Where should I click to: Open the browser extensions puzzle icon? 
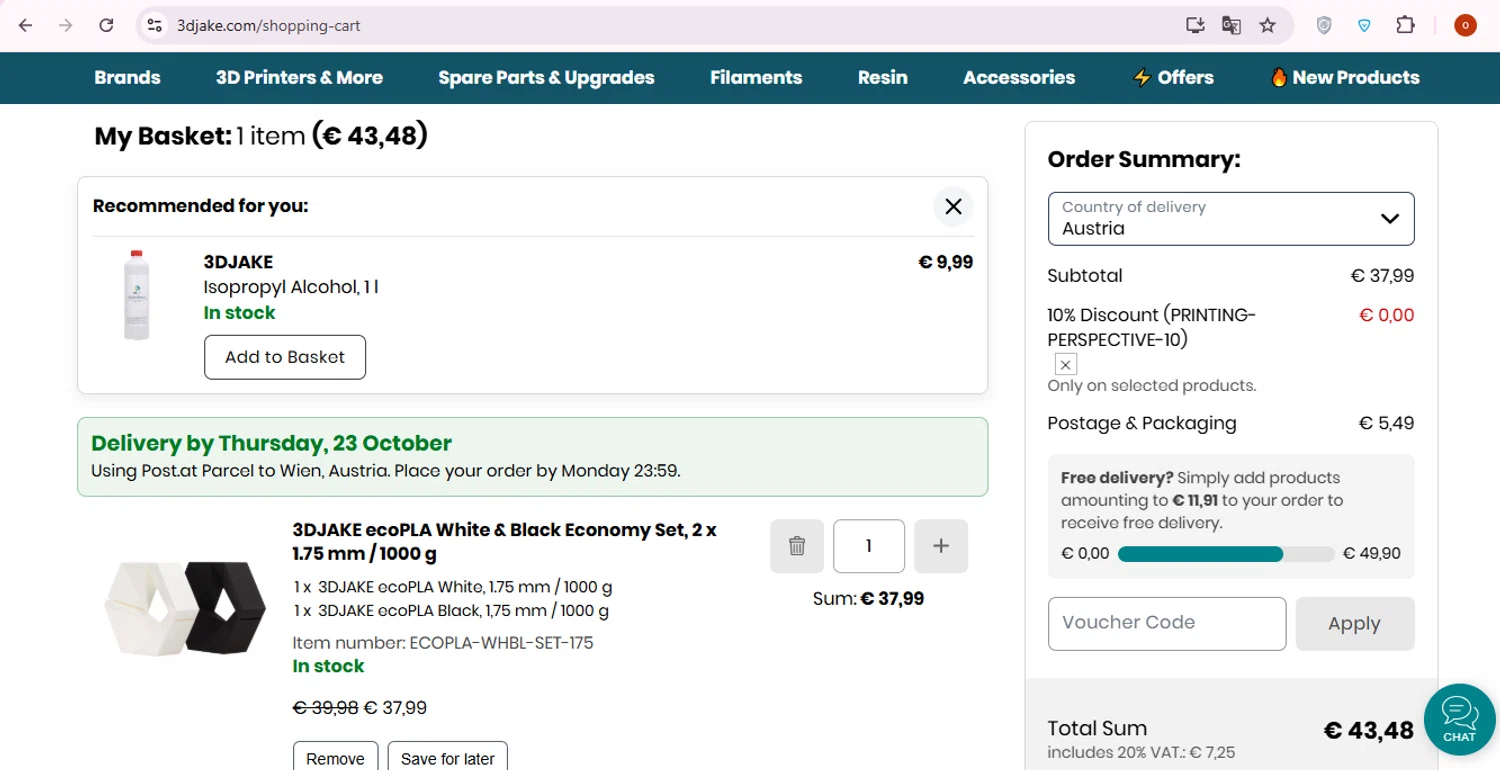click(1405, 25)
